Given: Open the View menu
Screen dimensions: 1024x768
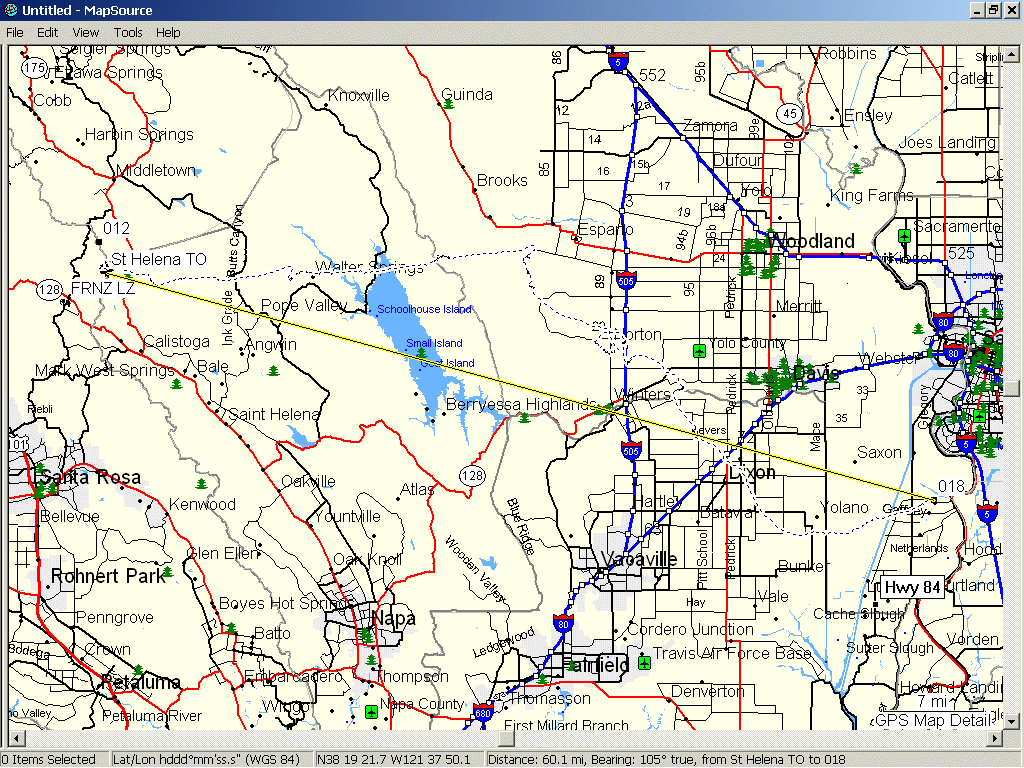Looking at the screenshot, I should point(86,33).
